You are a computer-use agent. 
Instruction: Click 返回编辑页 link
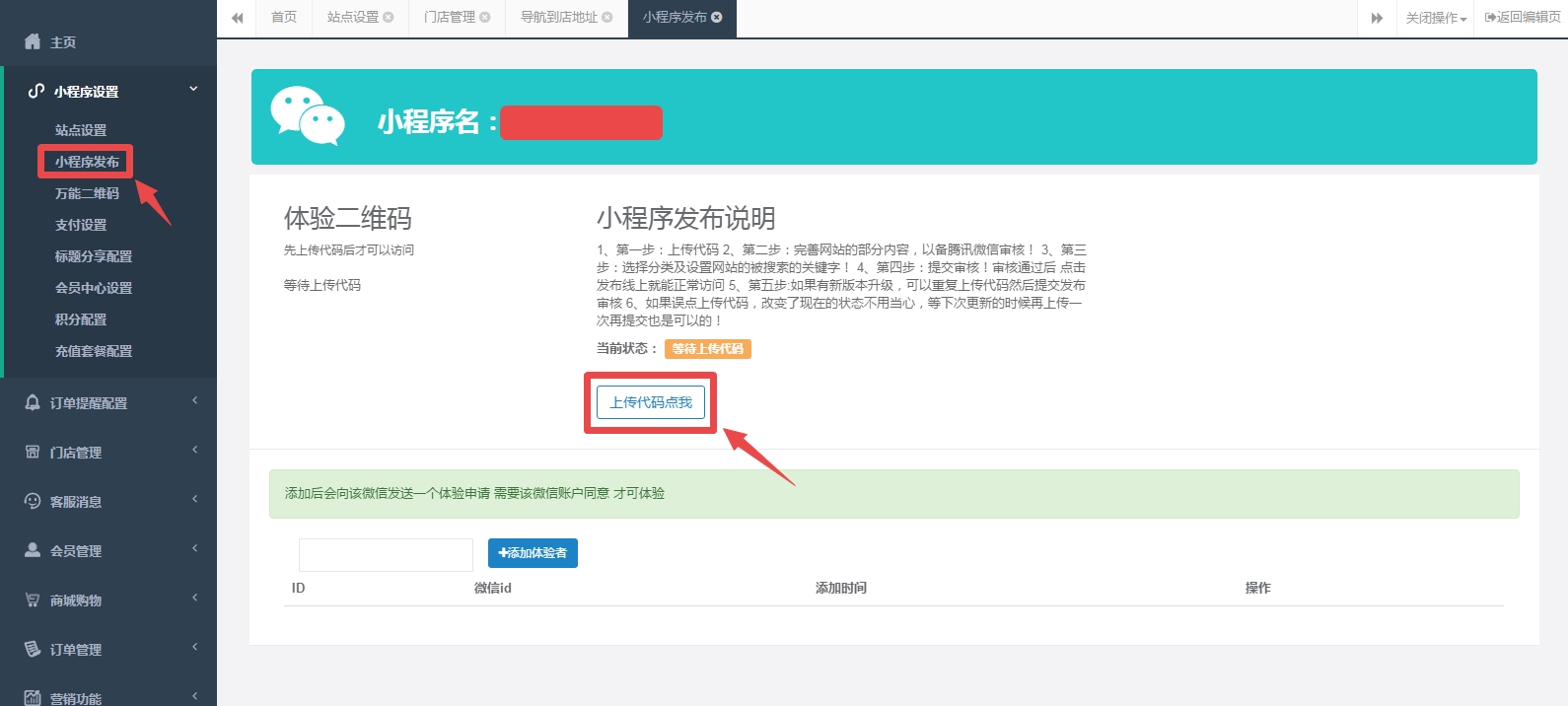tap(1523, 18)
